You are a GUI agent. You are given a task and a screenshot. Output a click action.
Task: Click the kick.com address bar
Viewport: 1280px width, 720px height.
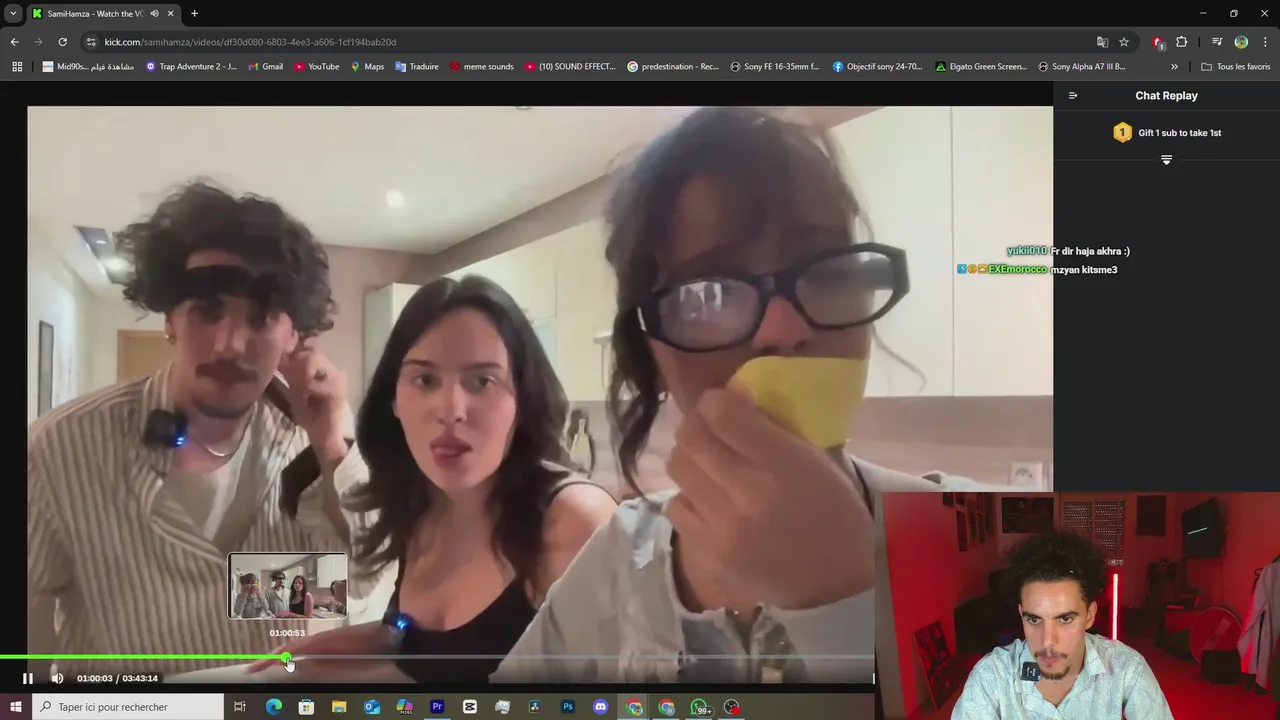[x=590, y=42]
